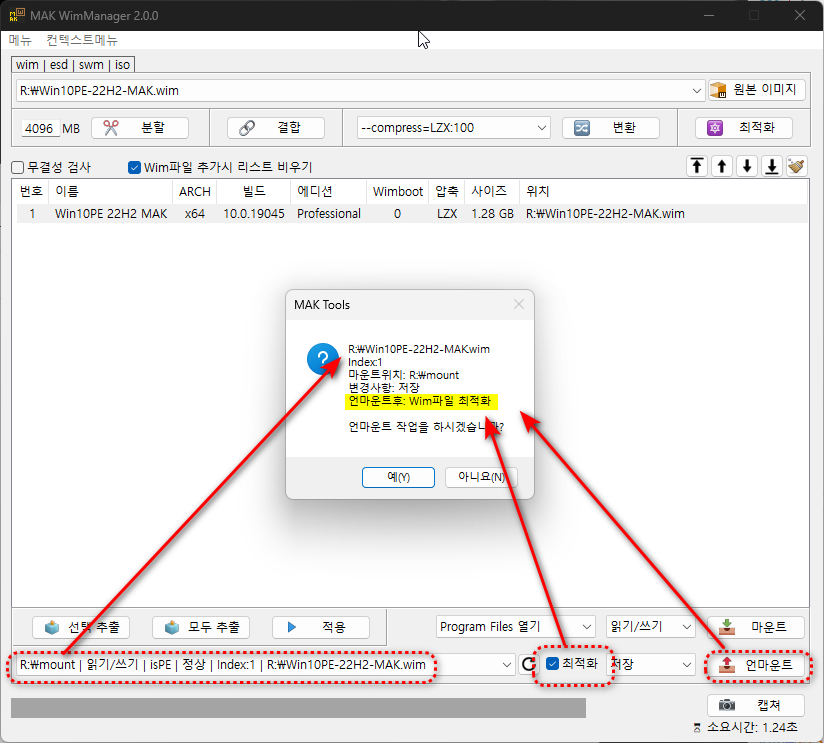Move item to bottom arrow icon

[772, 167]
